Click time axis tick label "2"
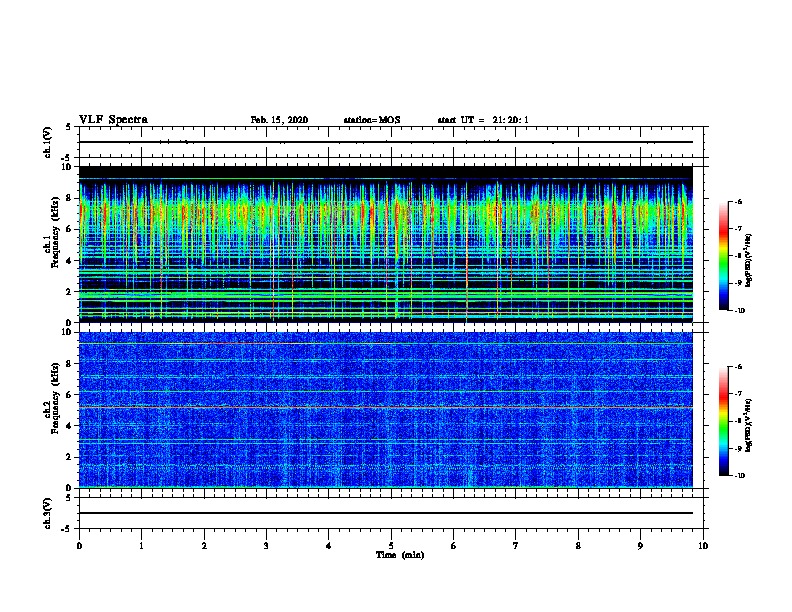This screenshot has width=792, height=612. 204,545
